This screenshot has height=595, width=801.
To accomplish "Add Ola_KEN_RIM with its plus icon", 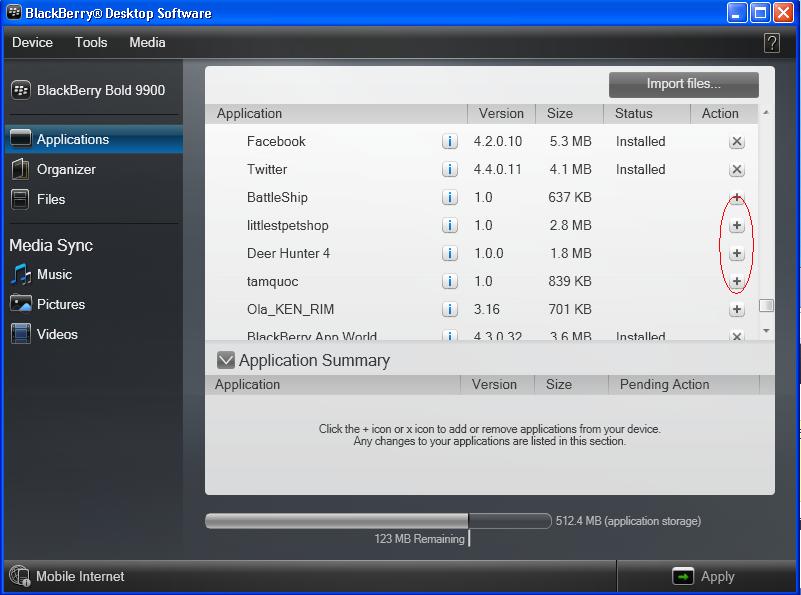I will point(737,310).
